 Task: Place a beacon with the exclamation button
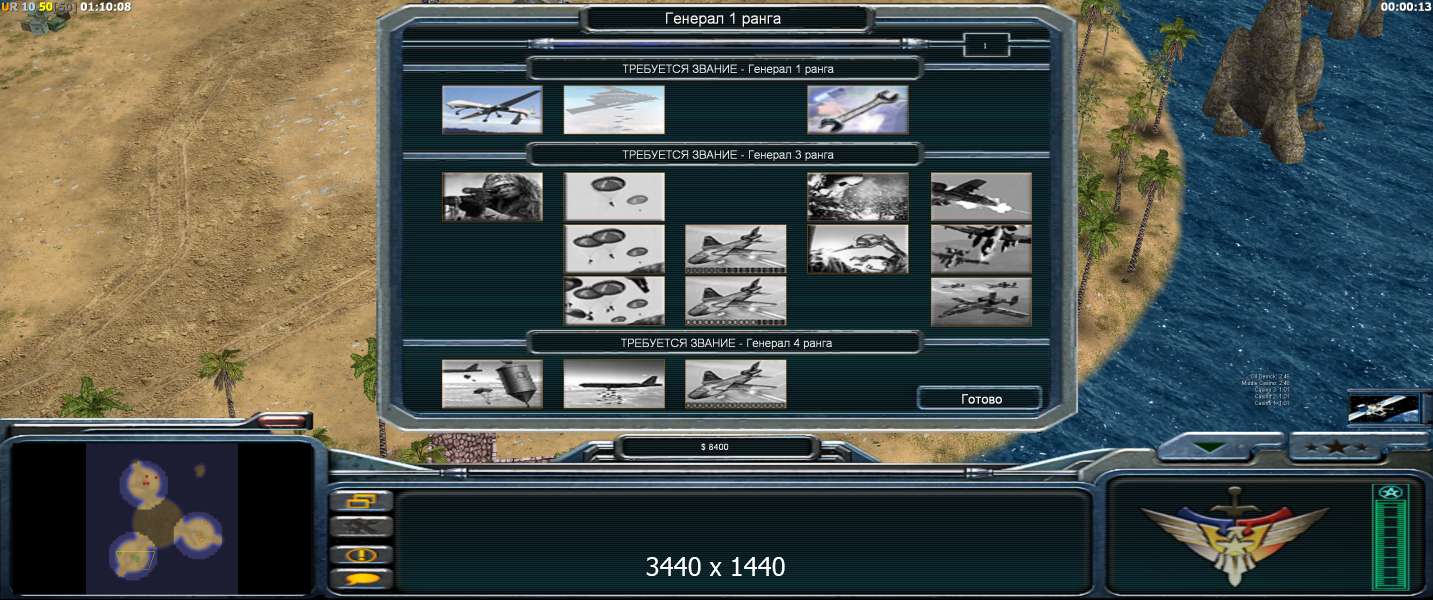(361, 554)
